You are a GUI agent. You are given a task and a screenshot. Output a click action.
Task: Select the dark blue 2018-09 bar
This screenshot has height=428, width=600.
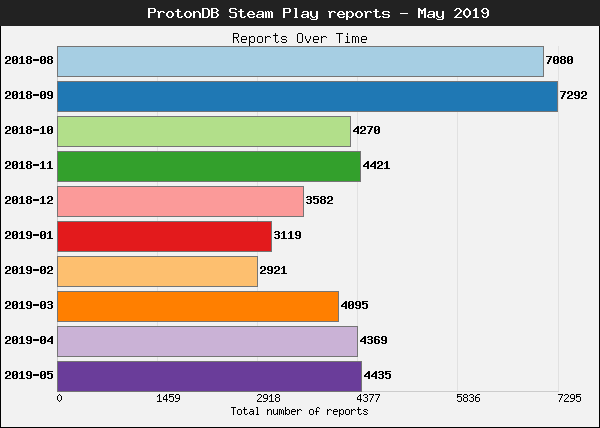coord(308,96)
